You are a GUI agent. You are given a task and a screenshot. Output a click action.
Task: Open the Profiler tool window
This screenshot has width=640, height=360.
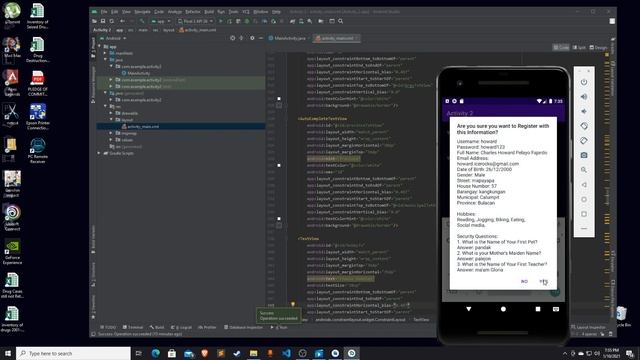(207, 327)
